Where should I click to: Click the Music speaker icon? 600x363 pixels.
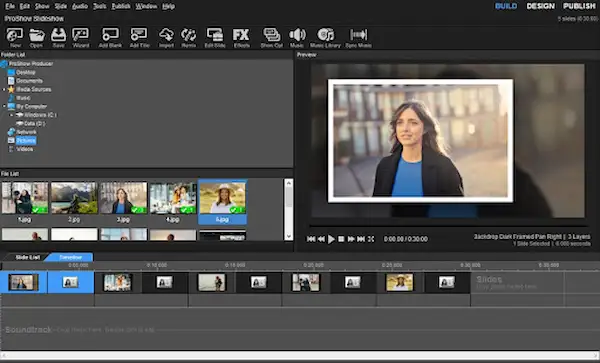[297, 38]
